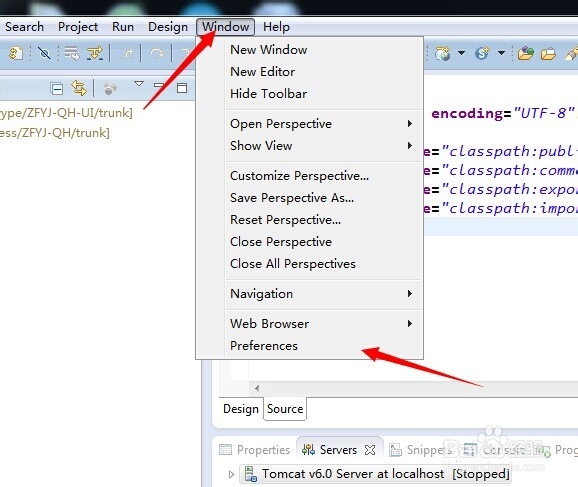This screenshot has height=487, width=578.
Task: Open the Help menu
Action: click(276, 27)
